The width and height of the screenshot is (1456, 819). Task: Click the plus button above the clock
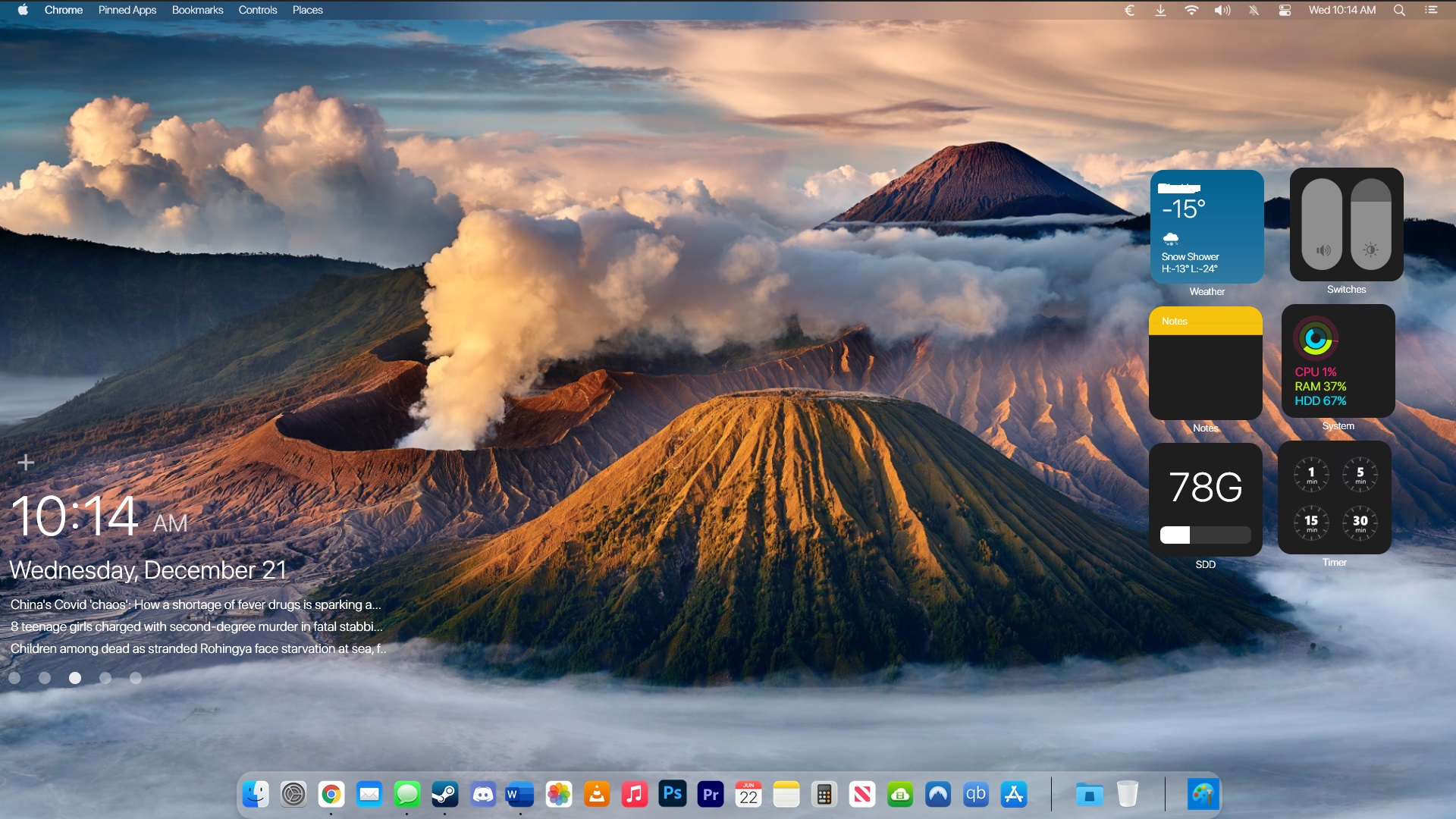26,462
